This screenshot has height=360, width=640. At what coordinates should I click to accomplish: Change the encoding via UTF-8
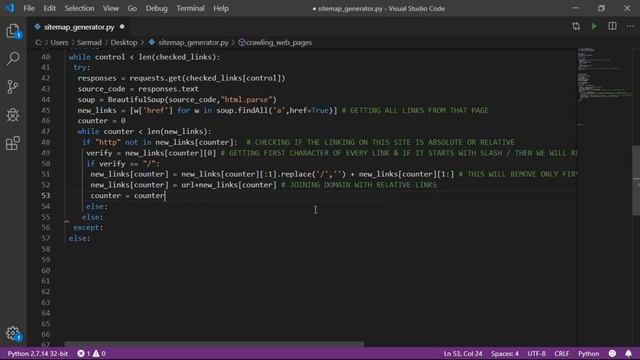[x=536, y=353]
